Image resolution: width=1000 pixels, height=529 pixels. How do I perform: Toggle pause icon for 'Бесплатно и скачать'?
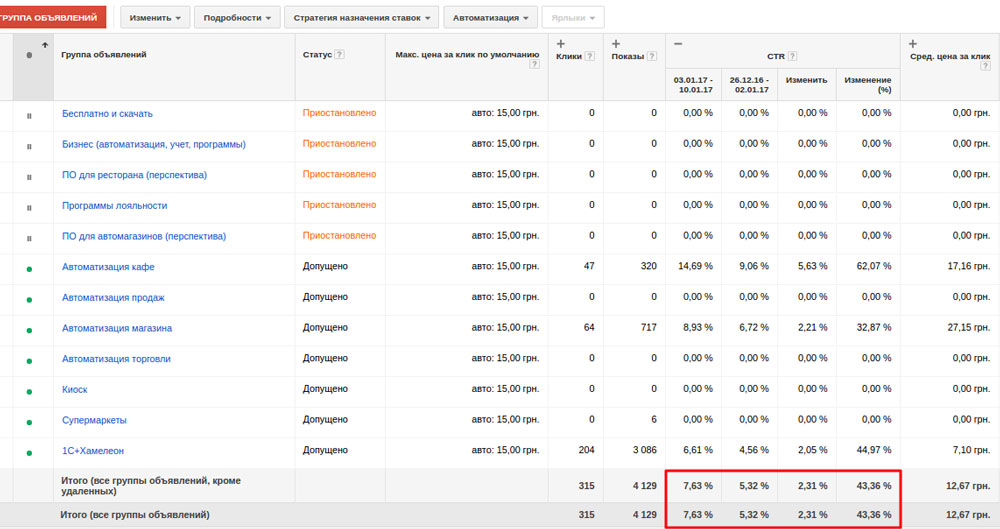[x=29, y=116]
